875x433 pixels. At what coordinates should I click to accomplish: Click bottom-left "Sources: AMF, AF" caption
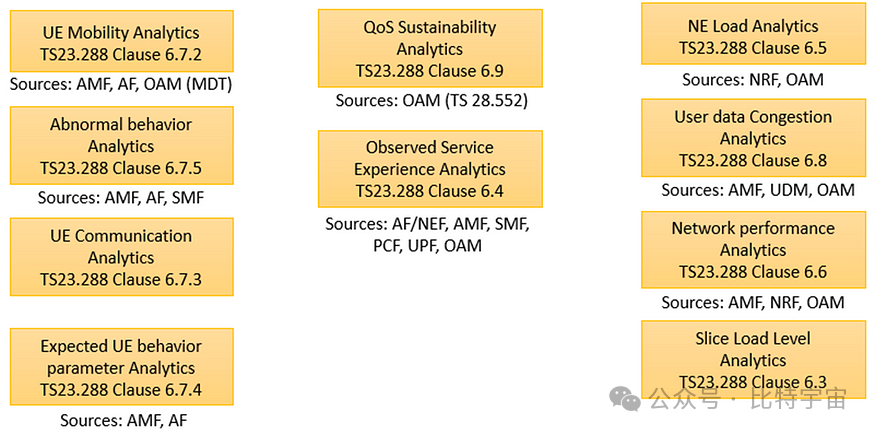pyautogui.click(x=123, y=420)
